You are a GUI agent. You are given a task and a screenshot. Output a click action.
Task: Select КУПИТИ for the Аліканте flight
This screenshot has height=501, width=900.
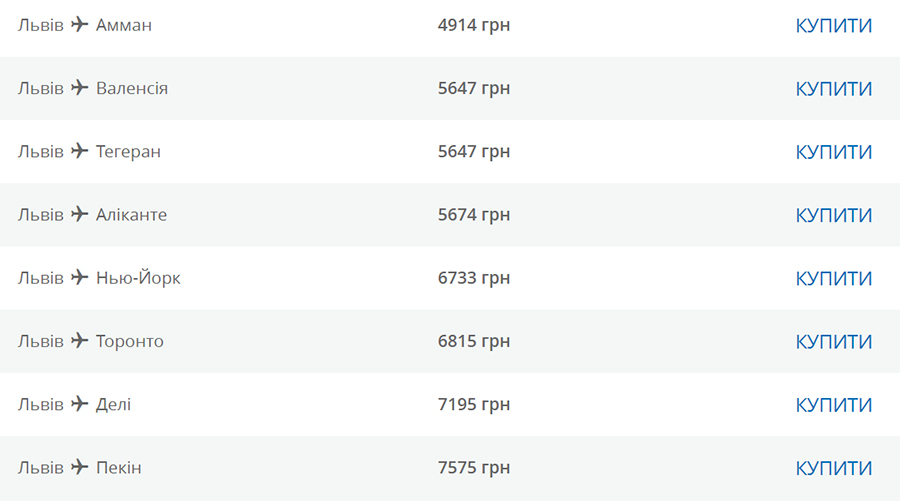pos(833,215)
